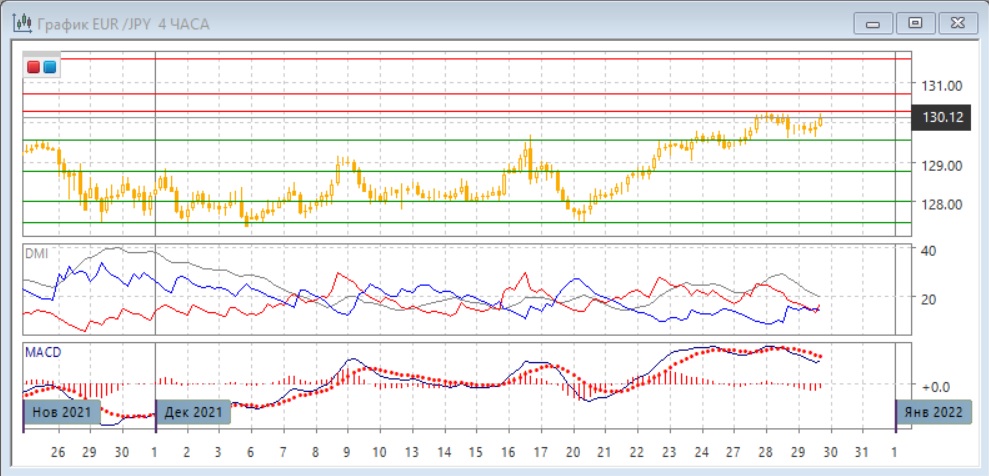
Task: Maximize the EUR/JPY chart window
Action: pyautogui.click(x=914, y=22)
